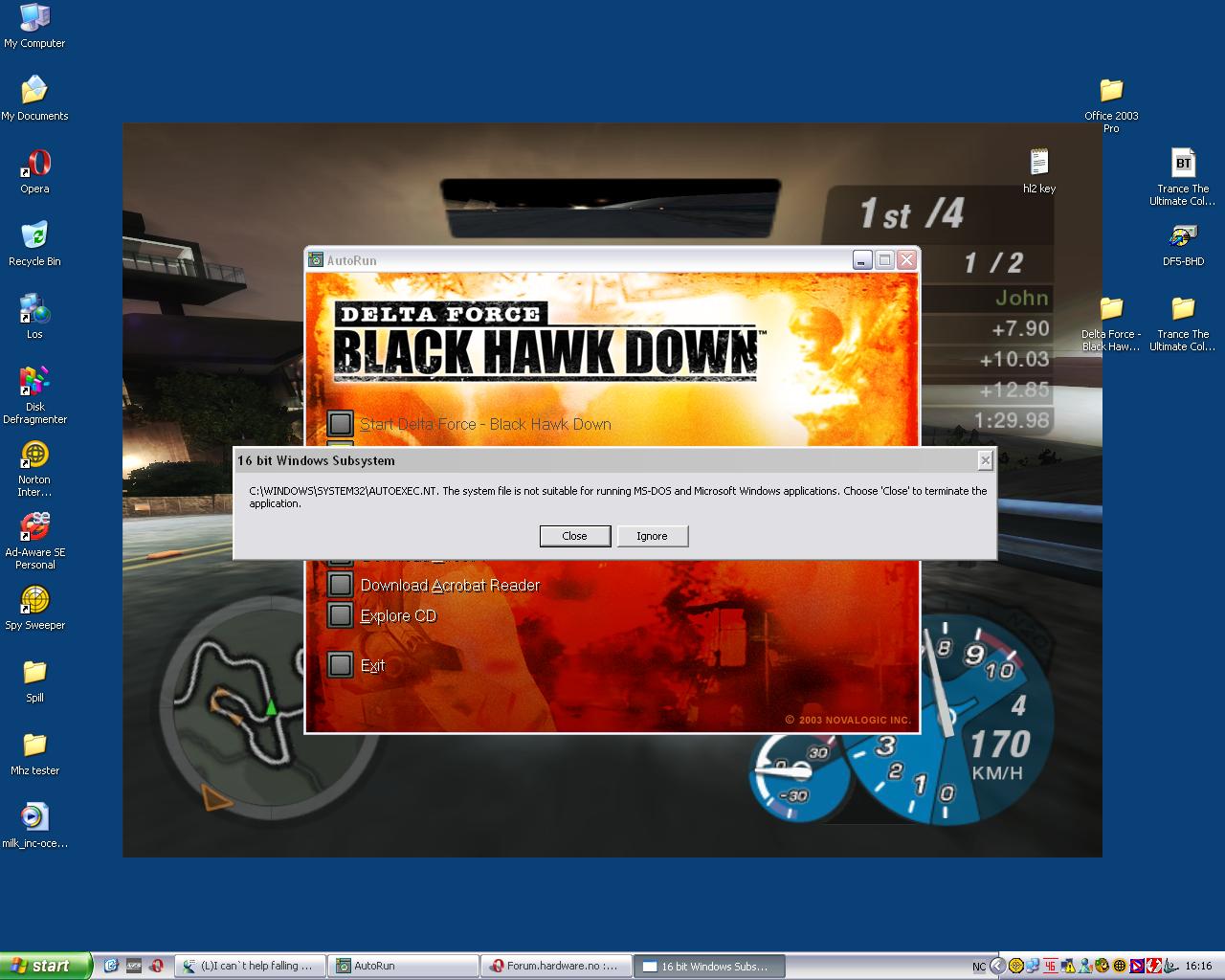
Task: Start Delta Force - Black Hawk Down
Action: (485, 424)
